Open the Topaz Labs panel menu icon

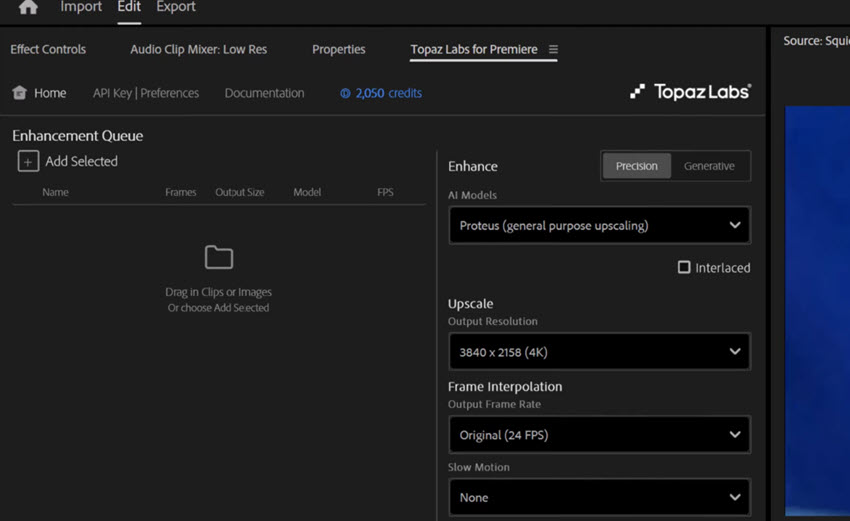[x=553, y=49]
